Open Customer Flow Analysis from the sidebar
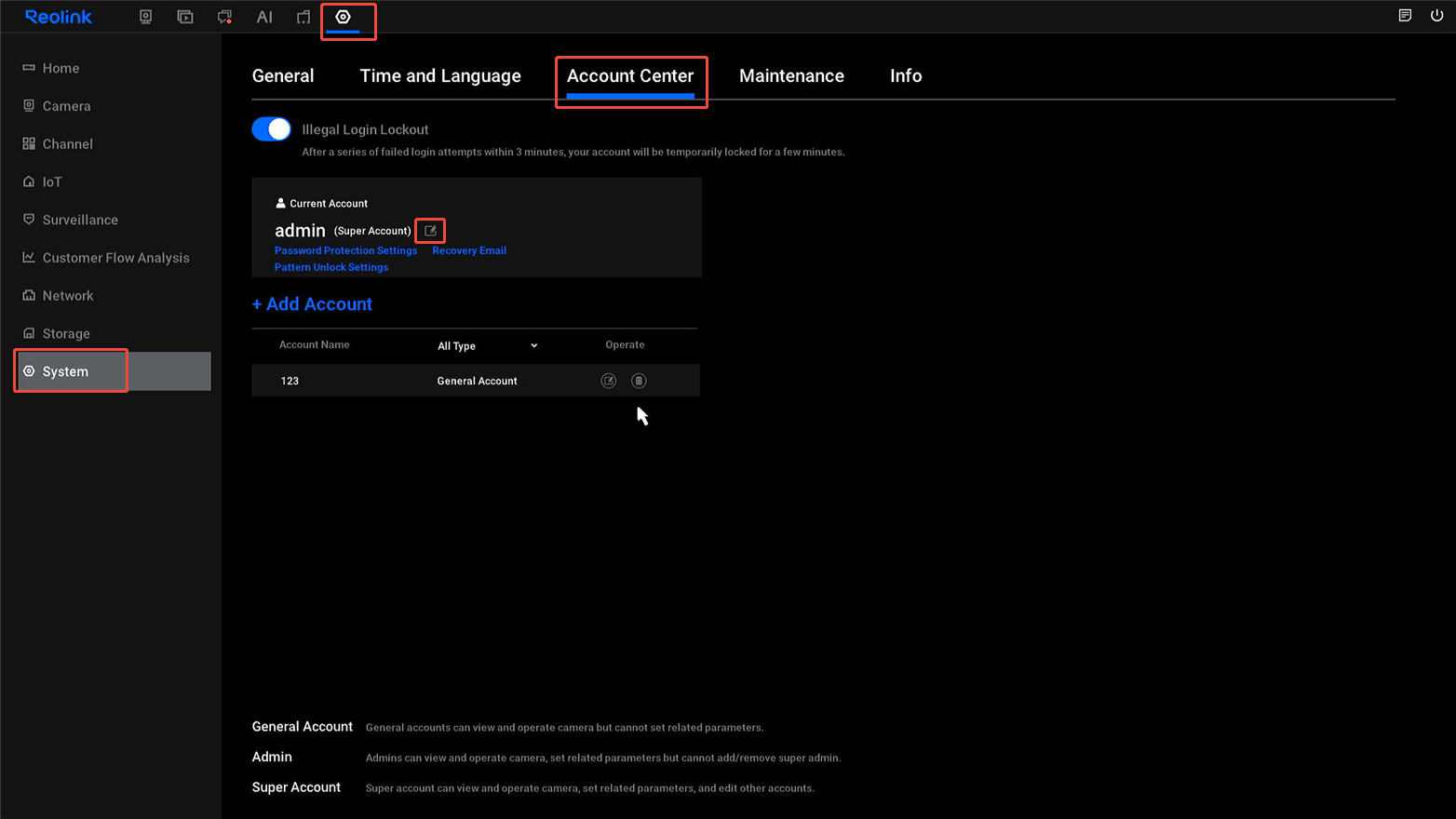This screenshot has height=819, width=1456. (x=115, y=257)
